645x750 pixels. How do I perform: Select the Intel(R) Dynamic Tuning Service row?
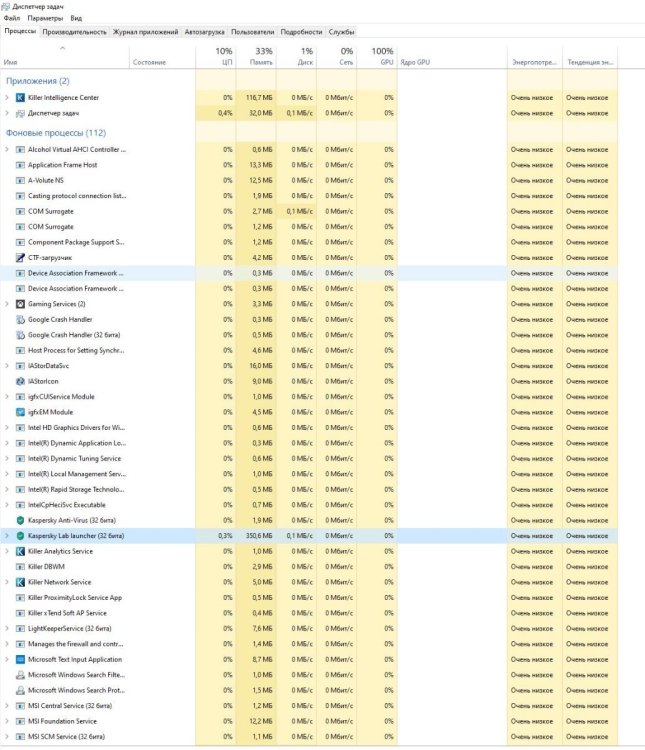point(309,459)
